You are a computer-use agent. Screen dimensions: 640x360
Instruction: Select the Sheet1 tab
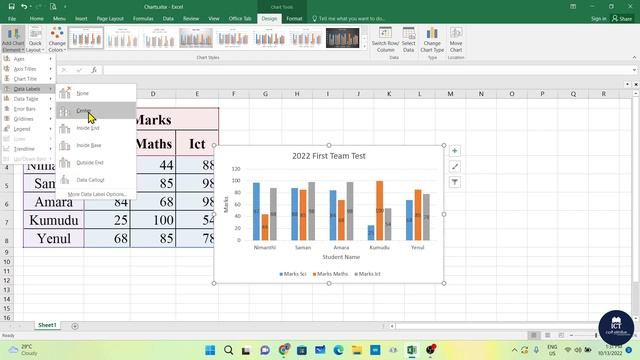pyautogui.click(x=47, y=325)
